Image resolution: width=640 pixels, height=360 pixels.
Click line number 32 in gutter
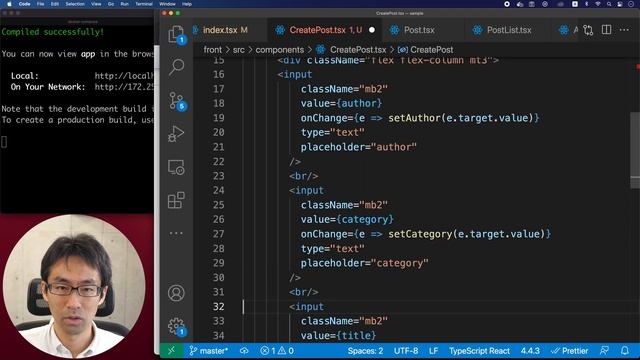tap(218, 307)
